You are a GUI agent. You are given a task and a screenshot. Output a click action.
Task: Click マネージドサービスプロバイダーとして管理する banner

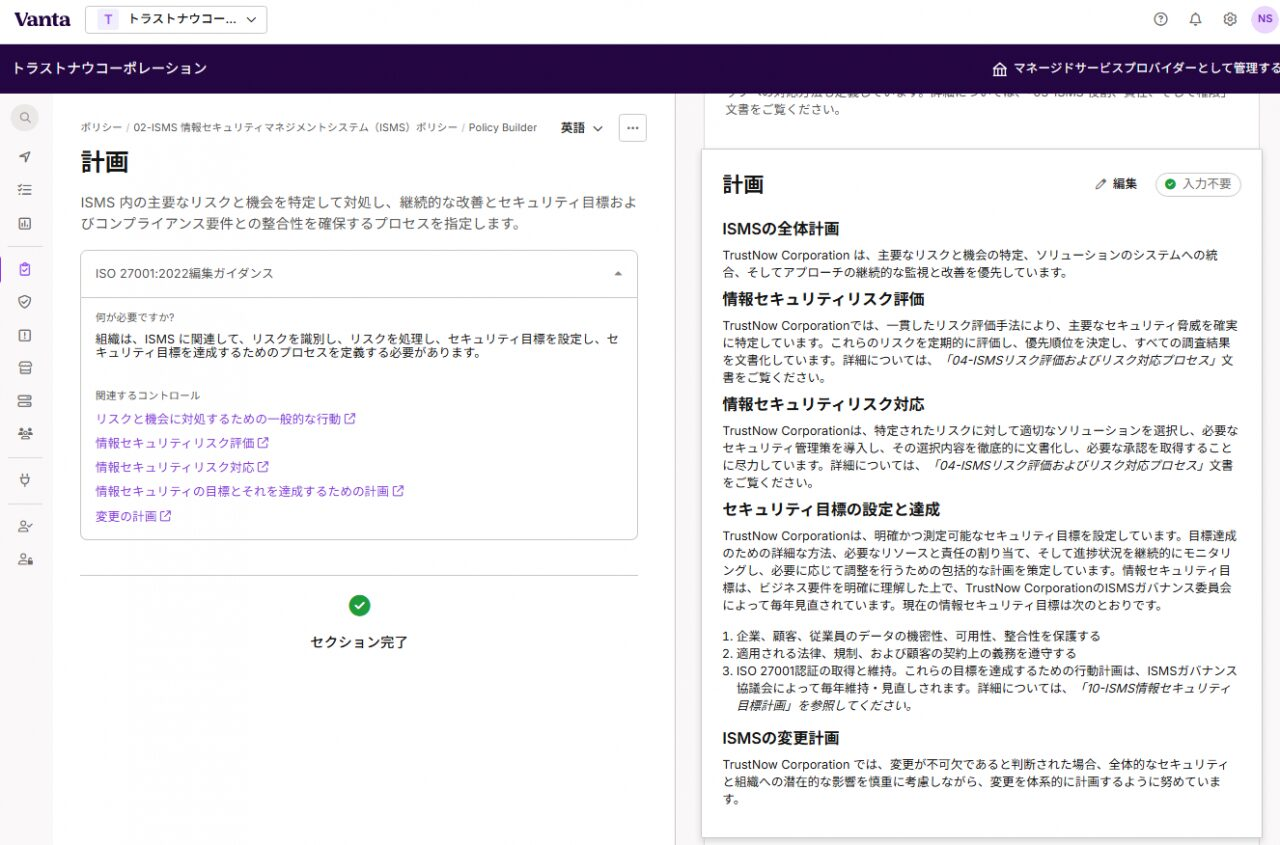click(x=1135, y=69)
